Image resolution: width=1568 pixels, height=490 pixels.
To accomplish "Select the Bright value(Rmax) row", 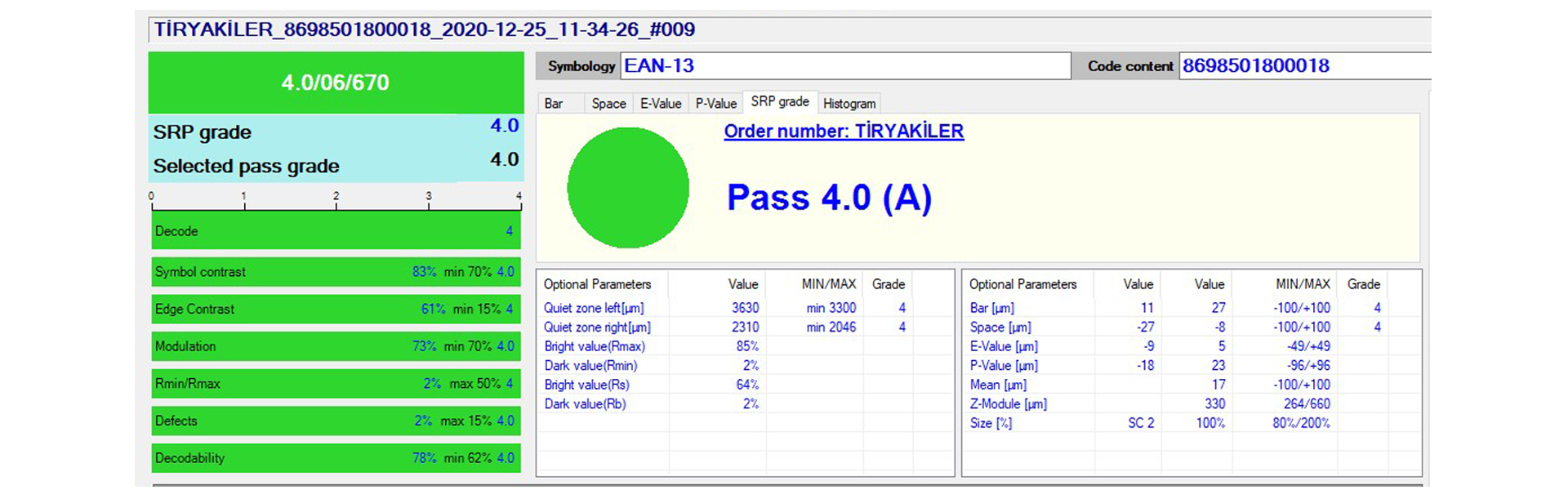I will click(x=745, y=346).
